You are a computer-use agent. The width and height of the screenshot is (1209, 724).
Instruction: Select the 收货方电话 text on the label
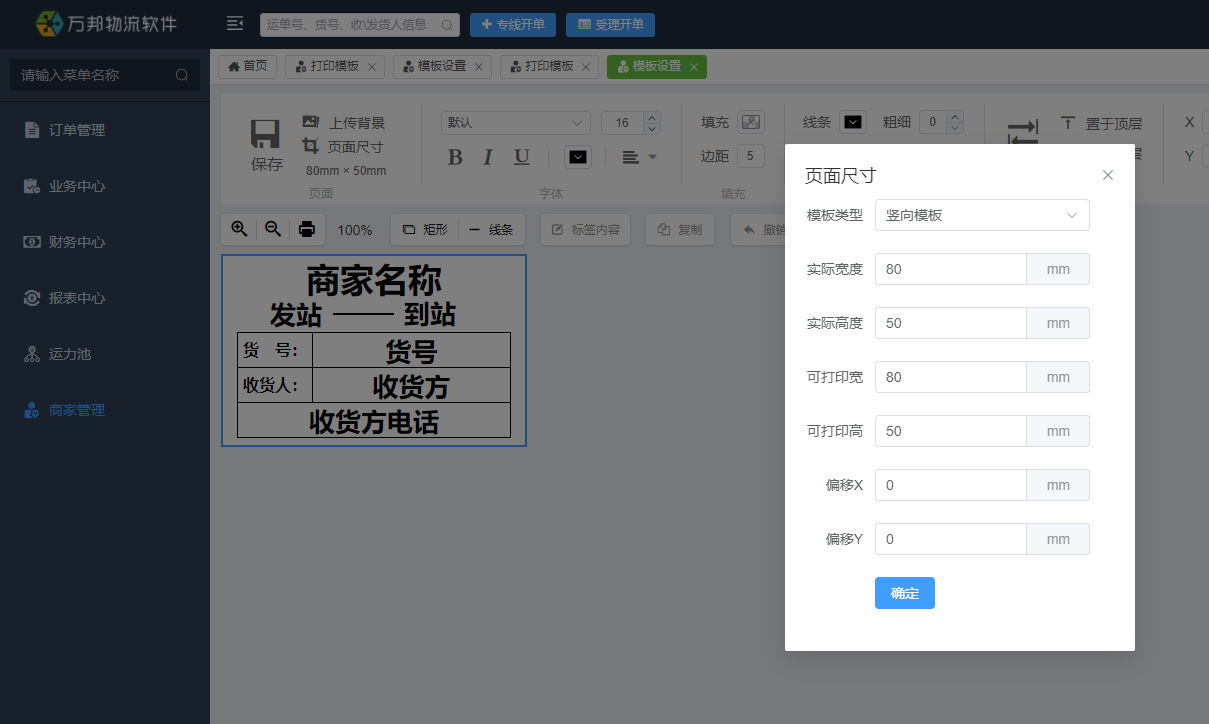(374, 421)
